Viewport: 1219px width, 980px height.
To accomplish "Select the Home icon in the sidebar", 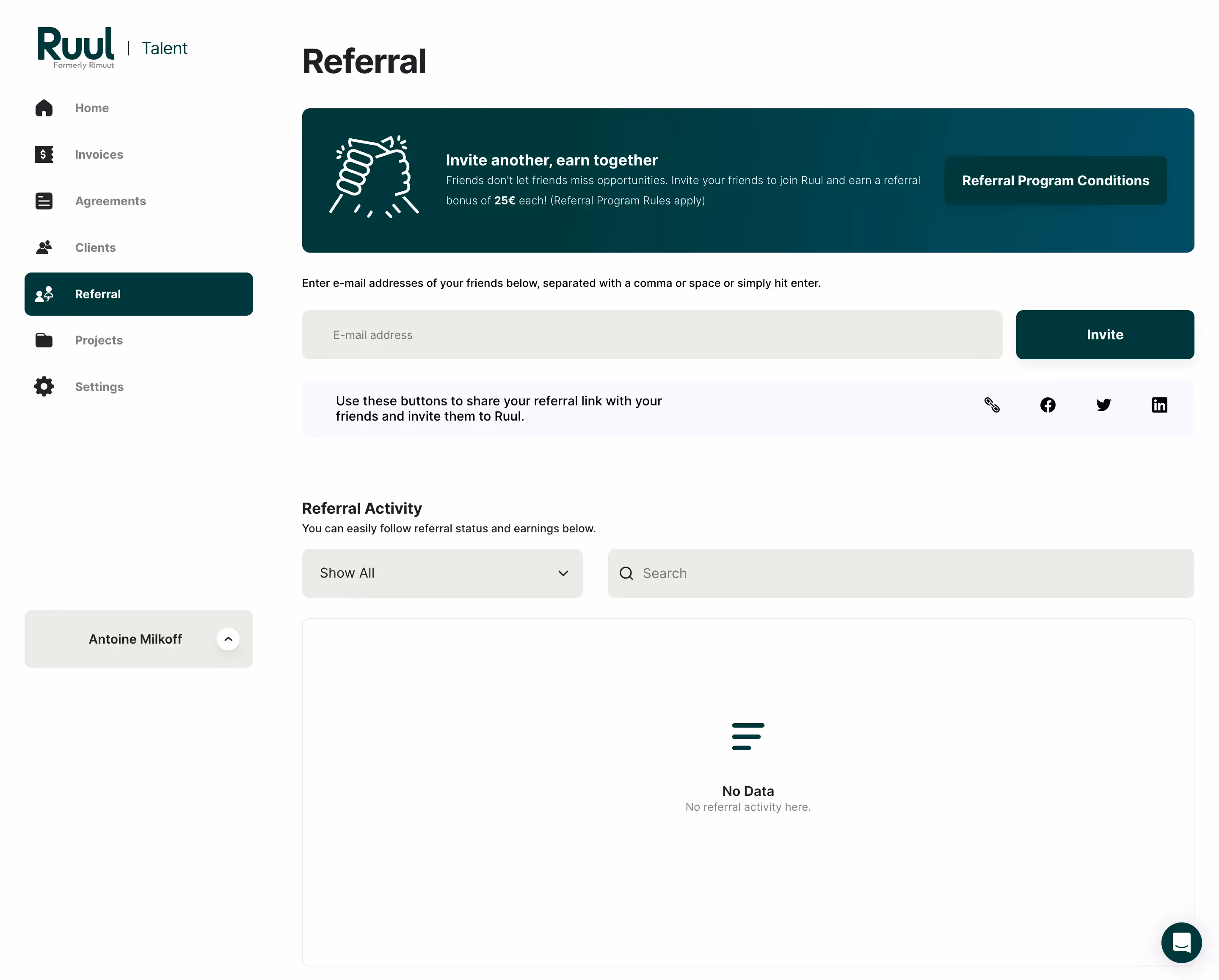I will coord(44,108).
